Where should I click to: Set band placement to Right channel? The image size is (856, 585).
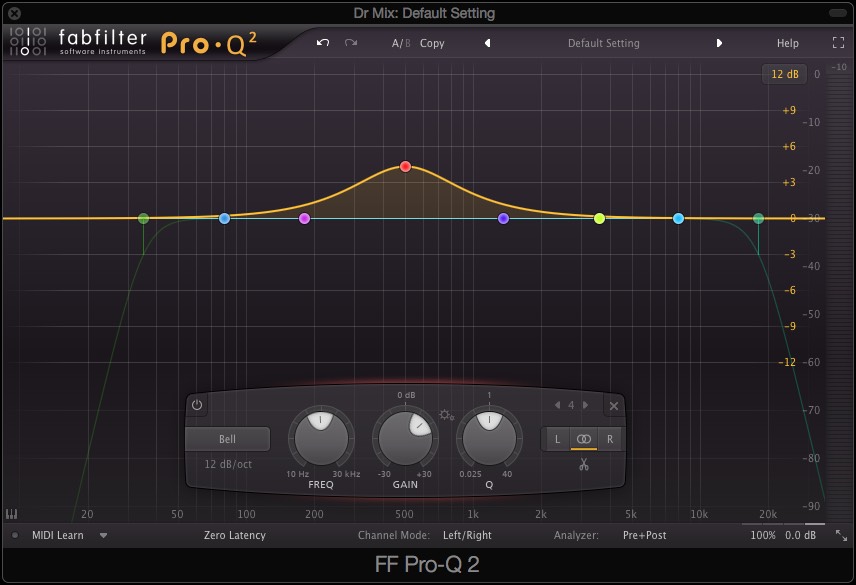click(610, 439)
